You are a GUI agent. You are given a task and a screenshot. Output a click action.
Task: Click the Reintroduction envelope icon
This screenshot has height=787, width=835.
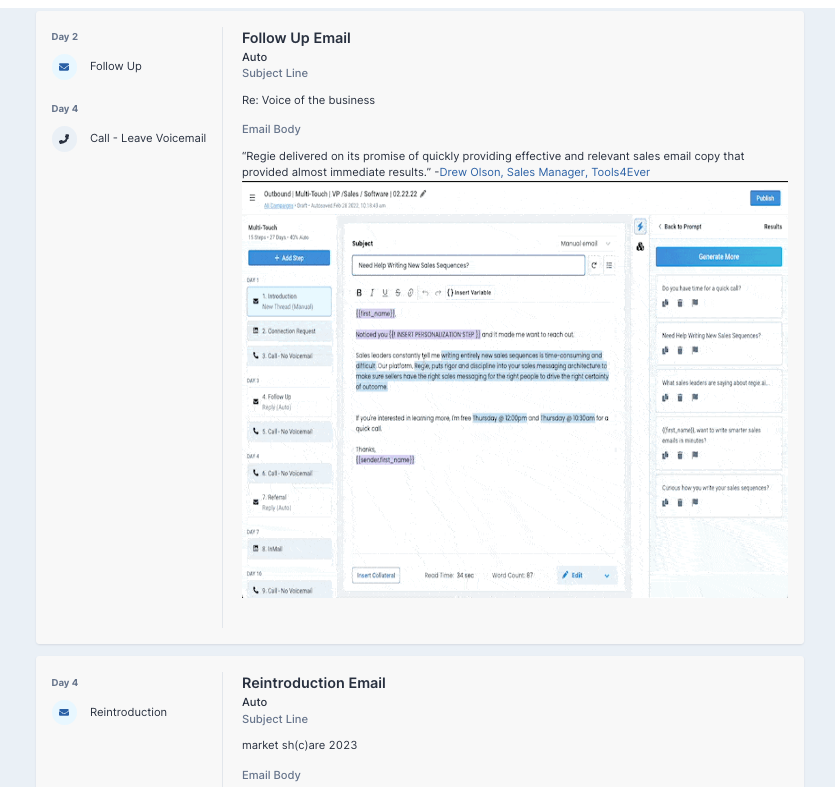point(64,713)
